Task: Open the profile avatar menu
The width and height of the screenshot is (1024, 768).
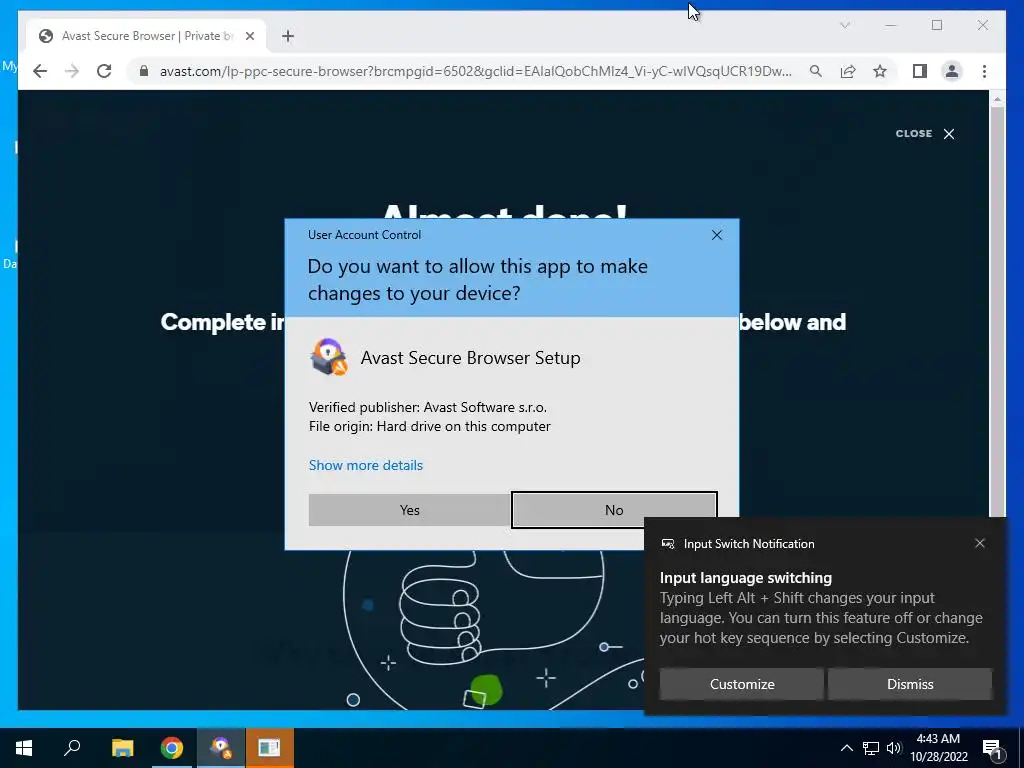Action: 952,71
